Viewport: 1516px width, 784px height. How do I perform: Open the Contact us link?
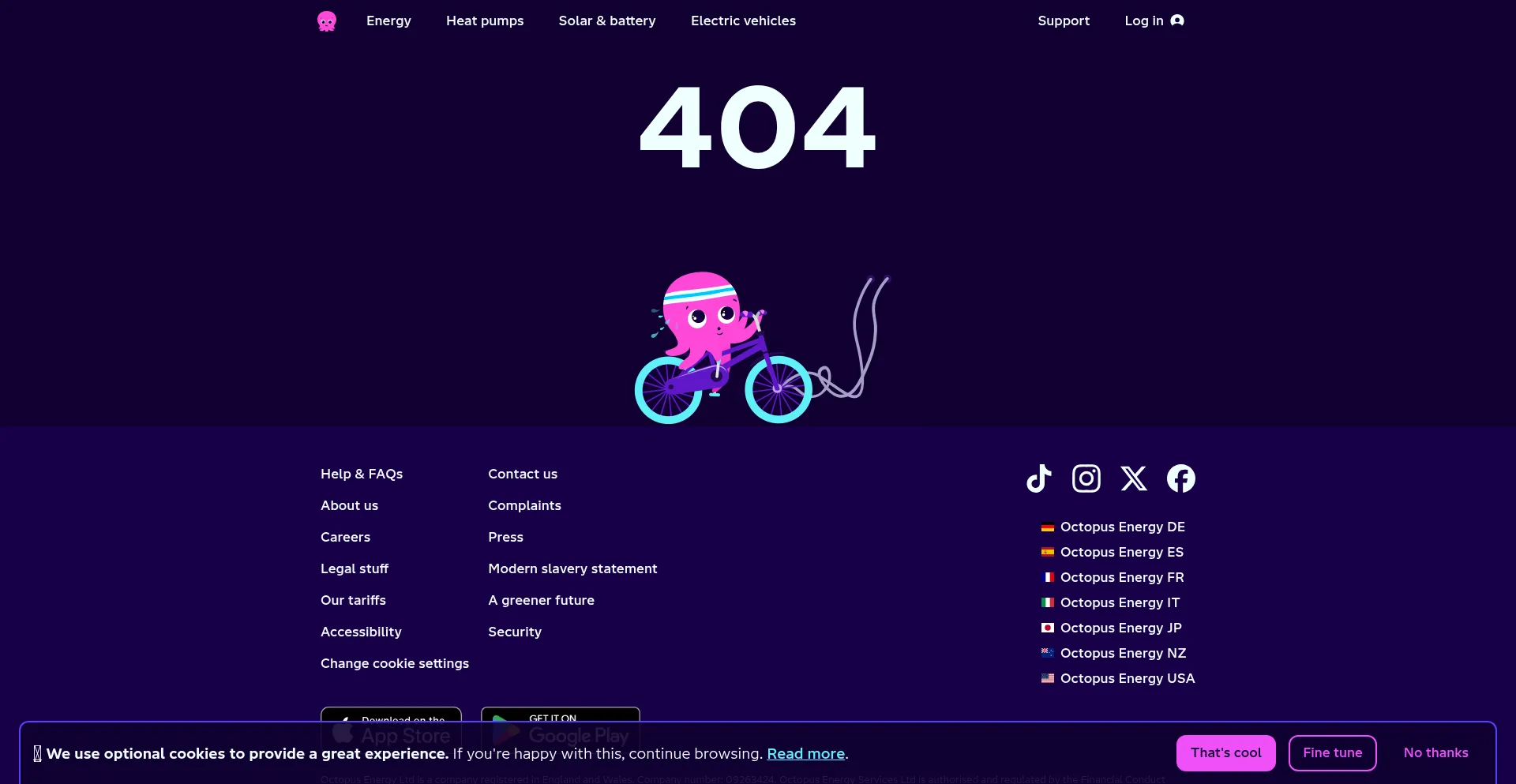pos(523,474)
